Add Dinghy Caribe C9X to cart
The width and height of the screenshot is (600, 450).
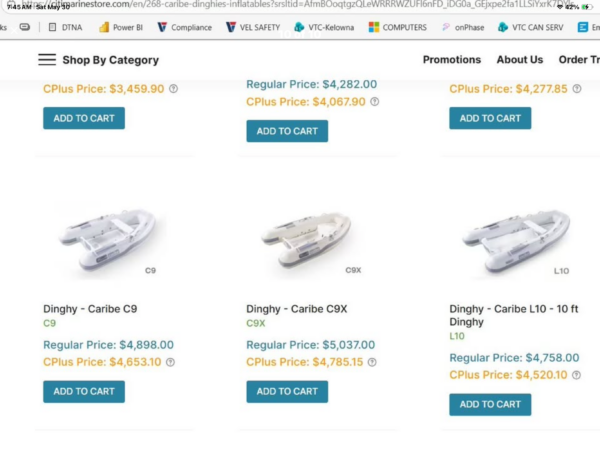coord(287,391)
